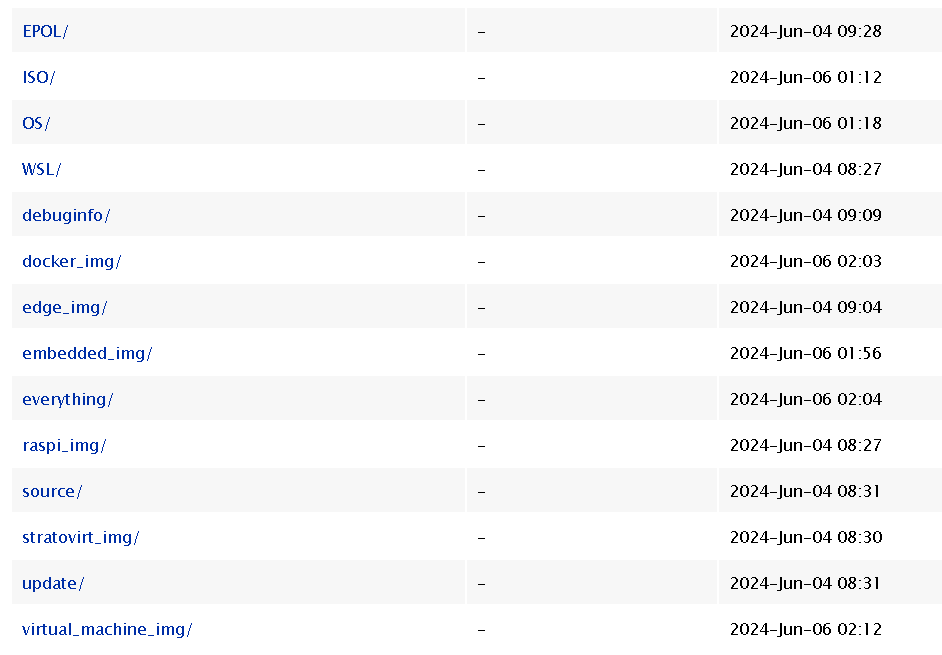
Task: Navigate into the OS/ directory
Action: (36, 123)
